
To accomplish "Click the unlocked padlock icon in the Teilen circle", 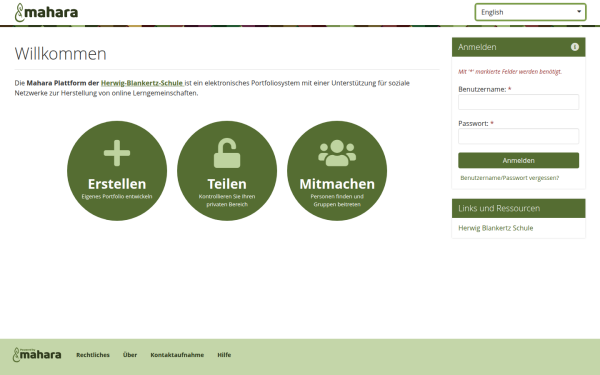I will pyautogui.click(x=227, y=153).
